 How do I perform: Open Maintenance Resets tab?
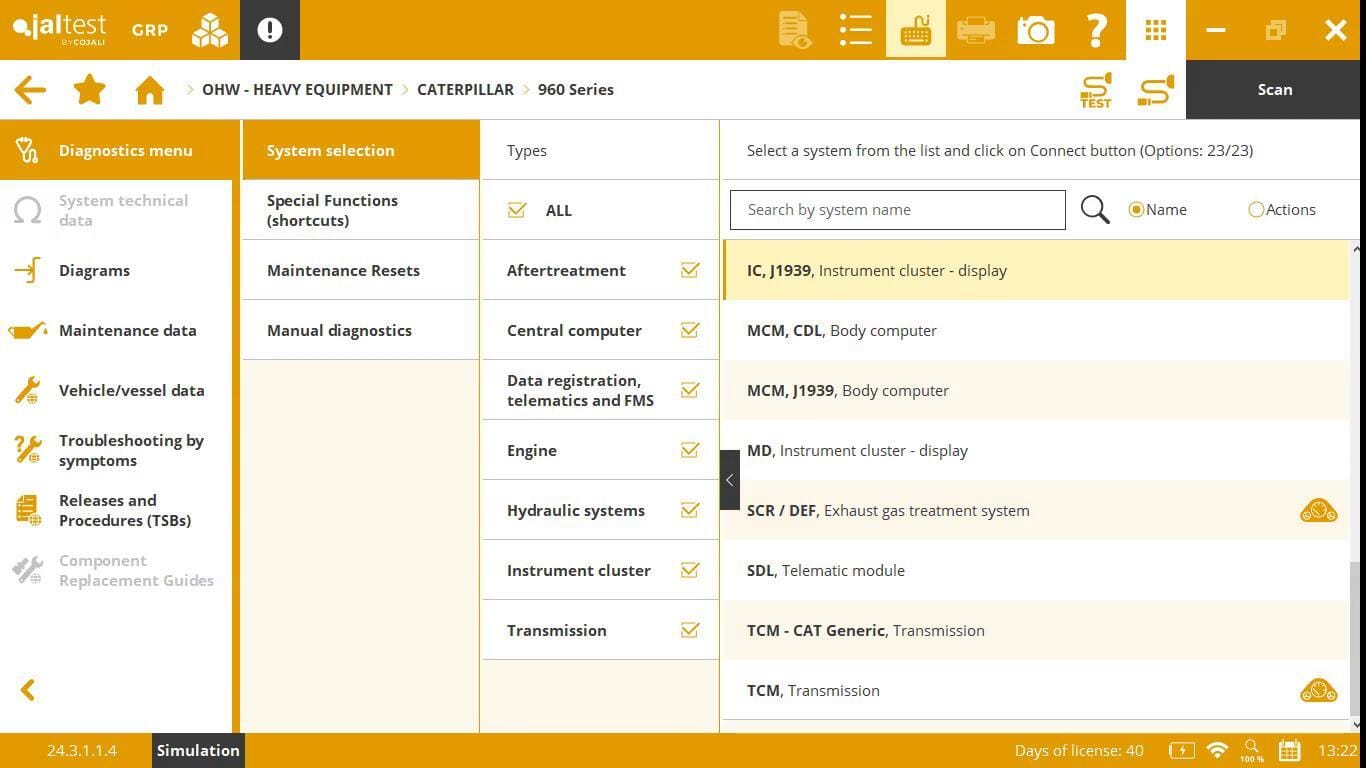[343, 270]
